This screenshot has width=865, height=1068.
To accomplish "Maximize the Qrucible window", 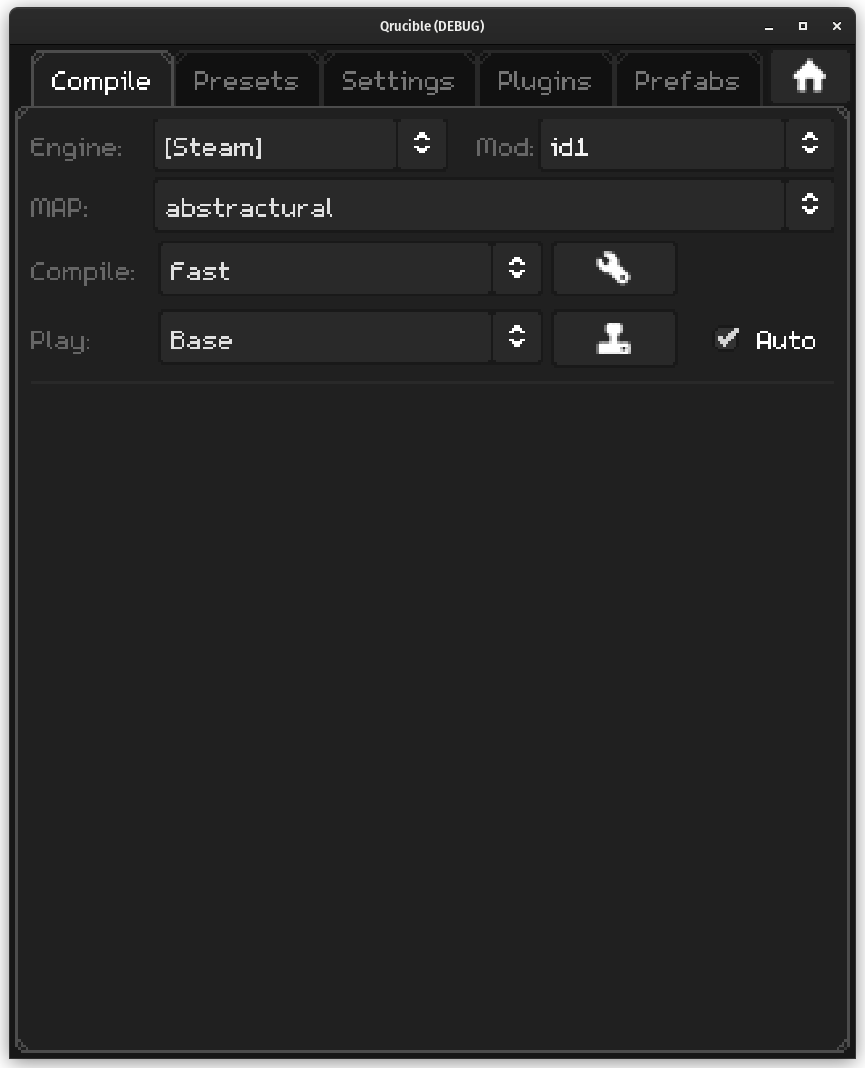I will pos(802,26).
